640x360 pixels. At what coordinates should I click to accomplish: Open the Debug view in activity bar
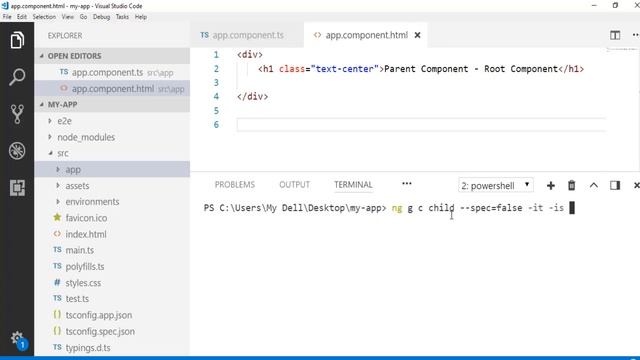(17, 151)
